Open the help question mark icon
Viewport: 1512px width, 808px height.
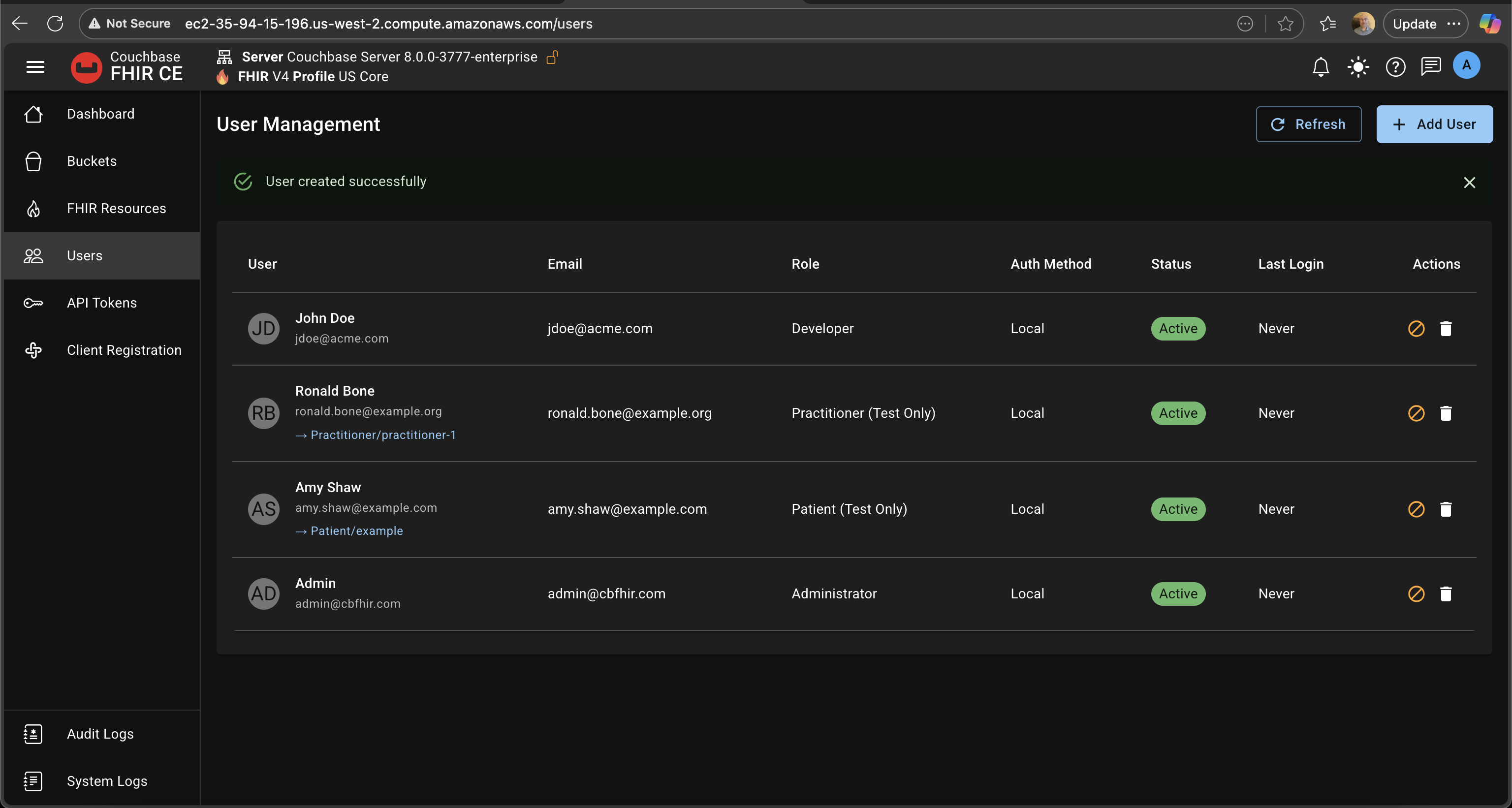coord(1395,67)
